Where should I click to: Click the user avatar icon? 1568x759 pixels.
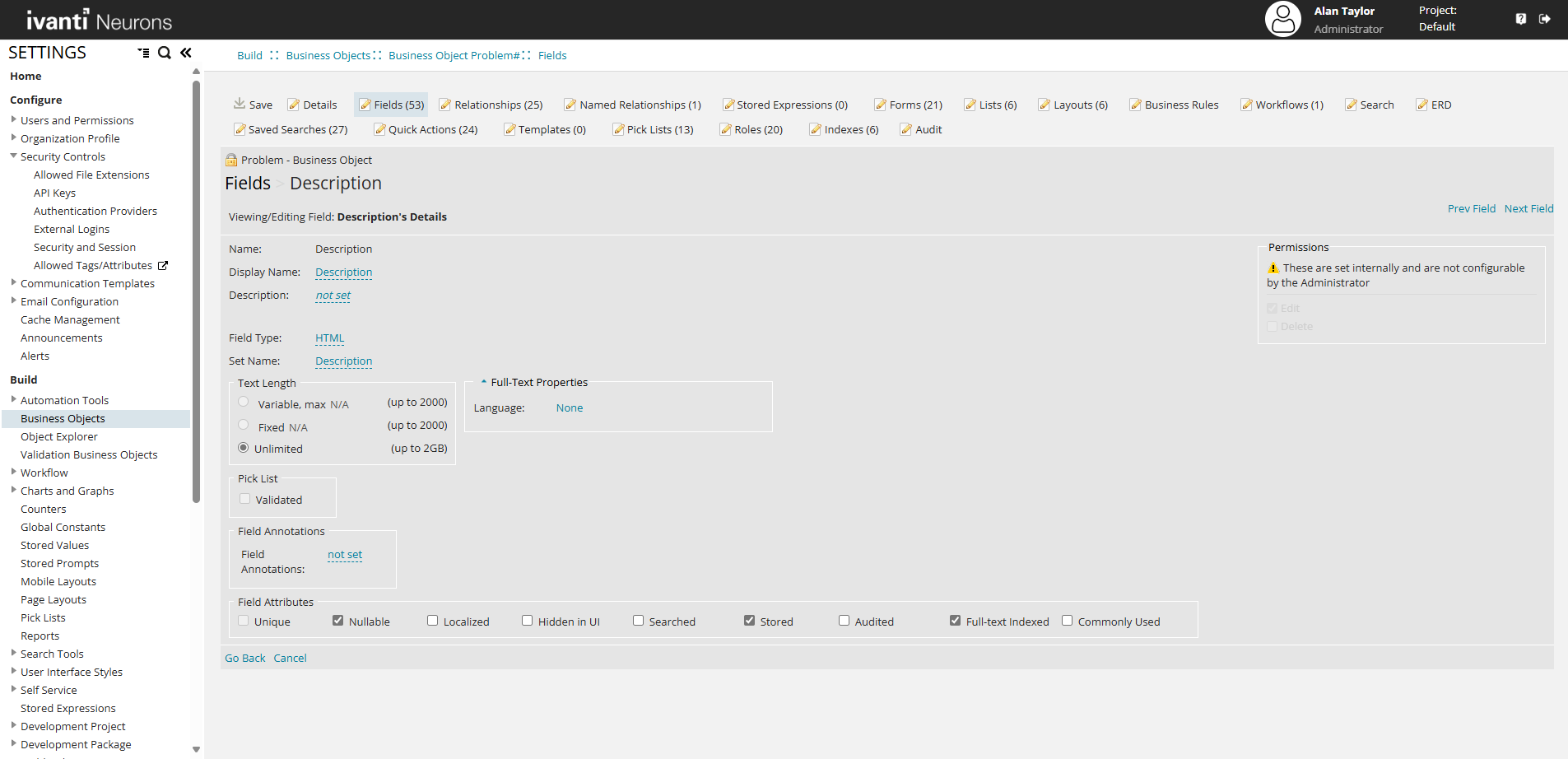pyautogui.click(x=1282, y=19)
